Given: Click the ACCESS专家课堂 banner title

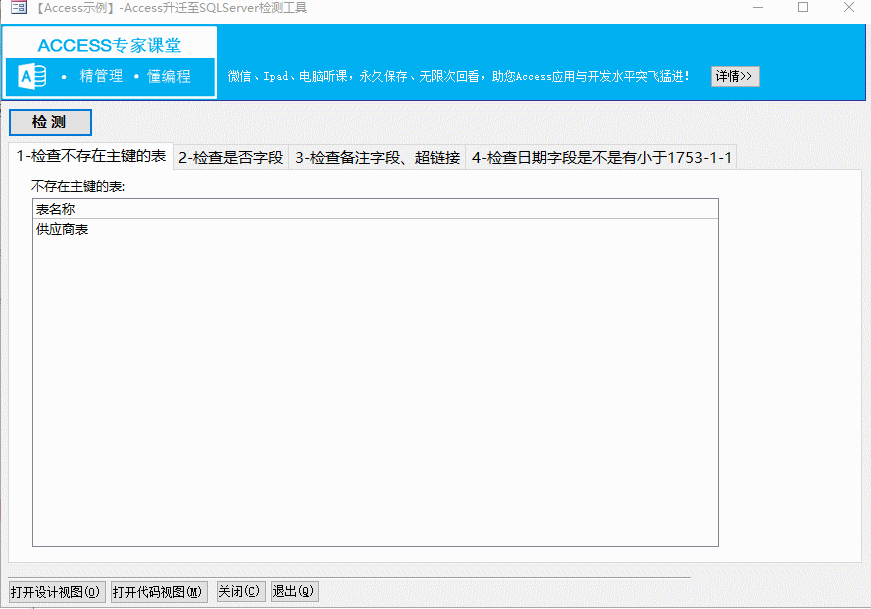Looking at the screenshot, I should click(x=109, y=45).
